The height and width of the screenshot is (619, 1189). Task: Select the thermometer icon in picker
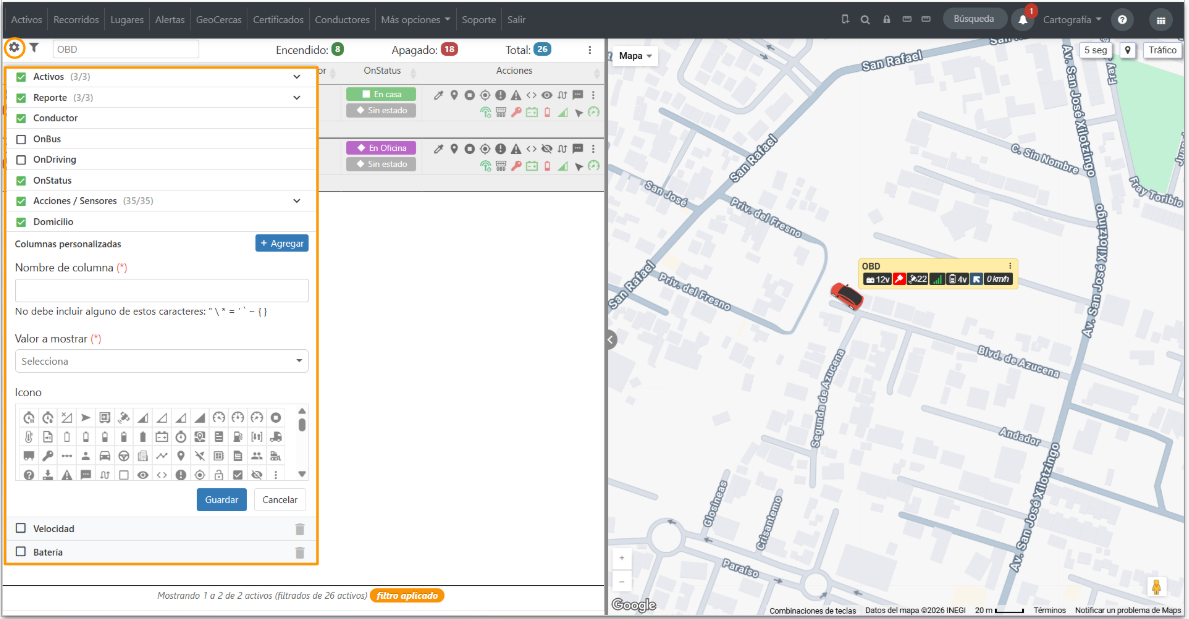click(29, 436)
